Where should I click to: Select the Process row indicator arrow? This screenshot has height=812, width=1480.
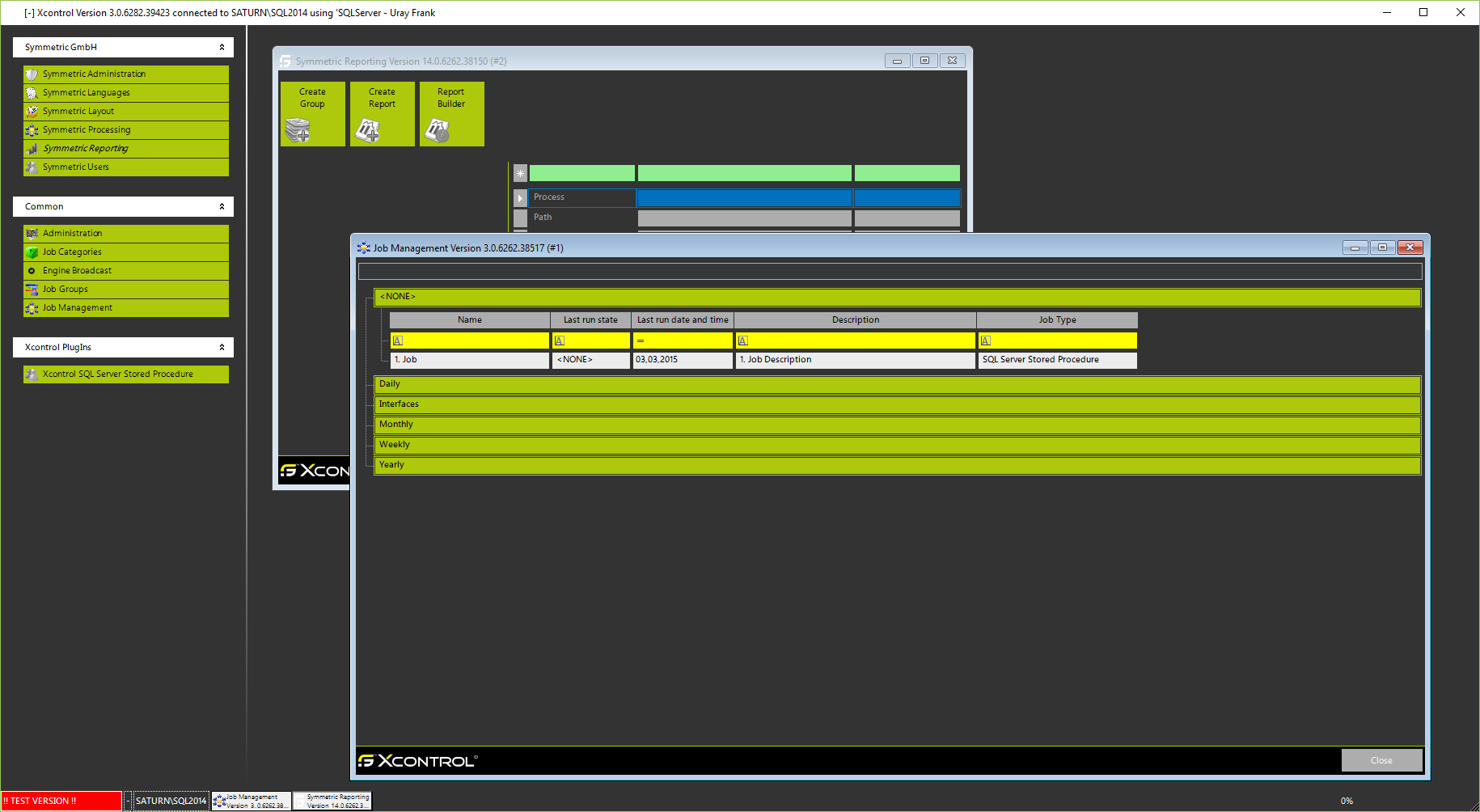click(x=520, y=198)
